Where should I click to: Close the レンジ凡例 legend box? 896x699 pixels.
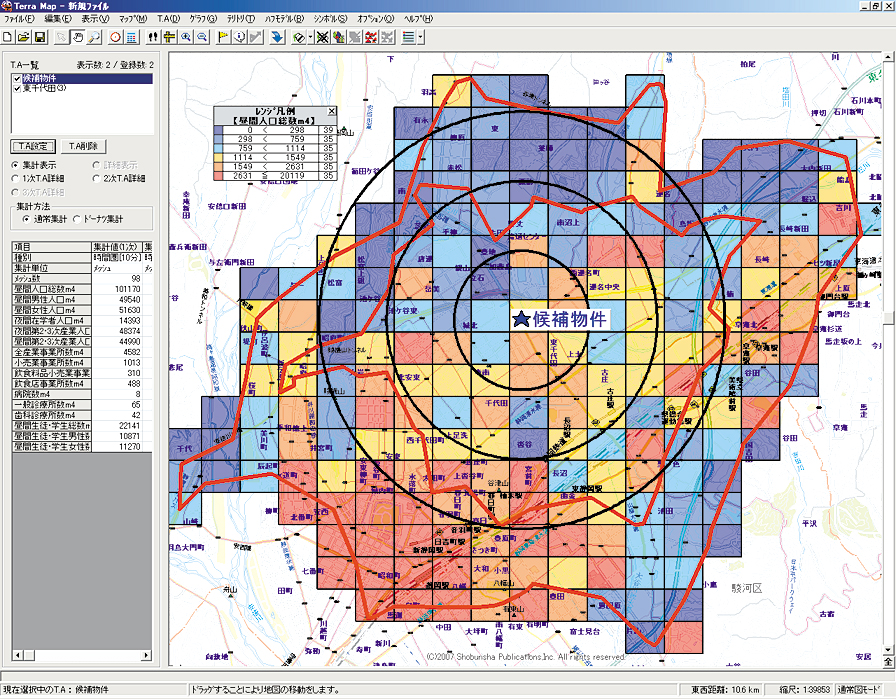[331, 111]
